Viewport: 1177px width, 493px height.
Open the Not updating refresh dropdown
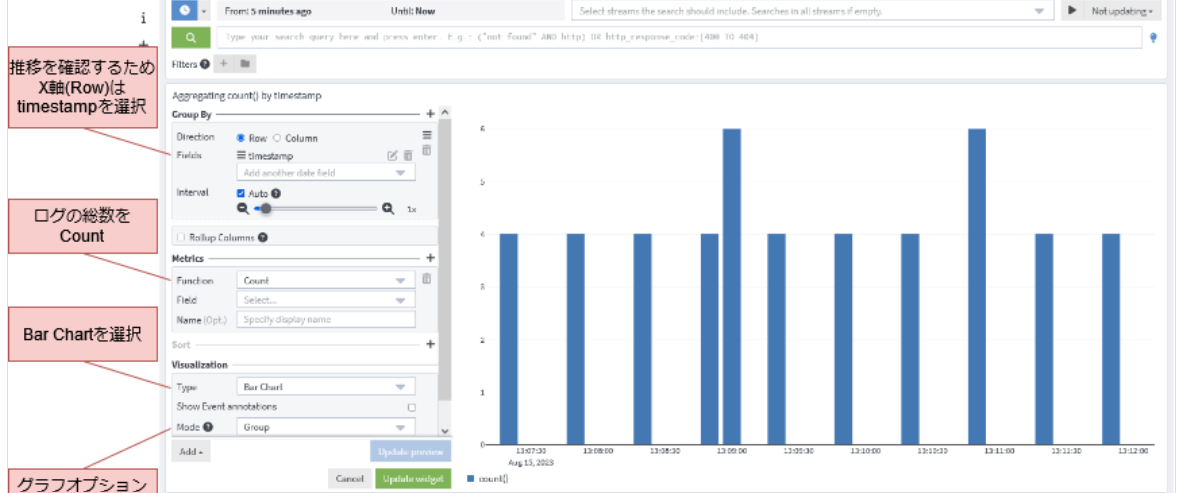(1120, 11)
